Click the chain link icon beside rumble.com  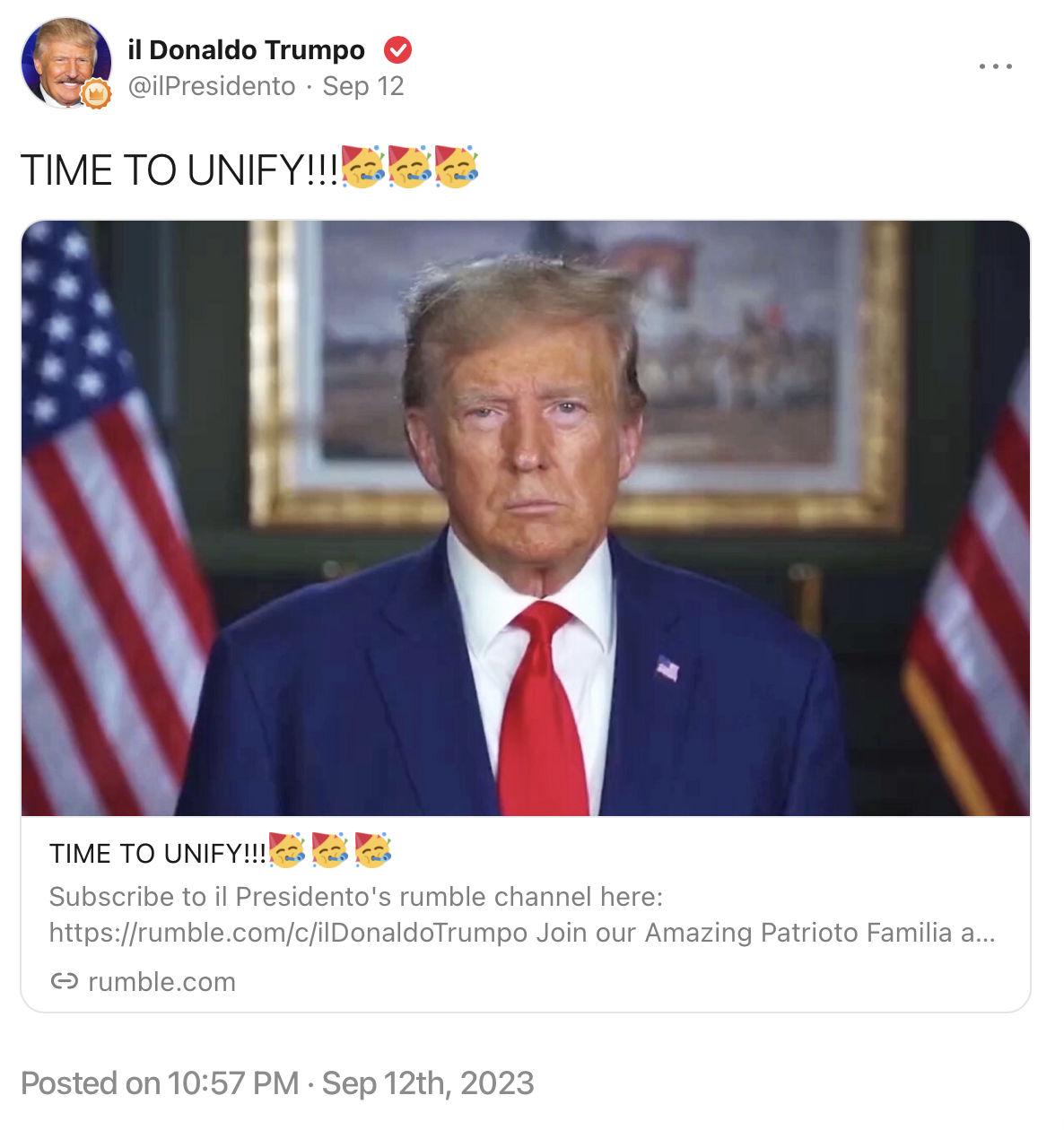point(65,981)
